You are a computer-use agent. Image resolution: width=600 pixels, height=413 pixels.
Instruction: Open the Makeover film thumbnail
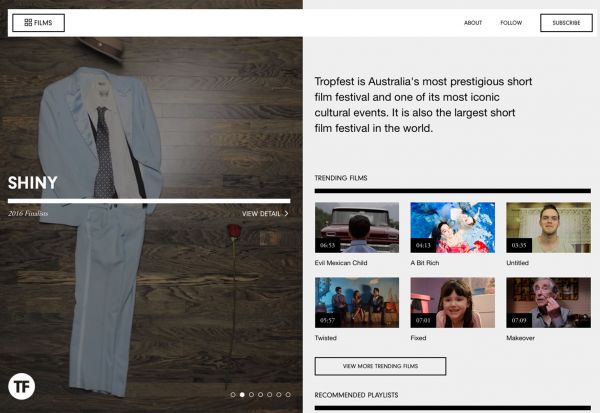(548, 303)
